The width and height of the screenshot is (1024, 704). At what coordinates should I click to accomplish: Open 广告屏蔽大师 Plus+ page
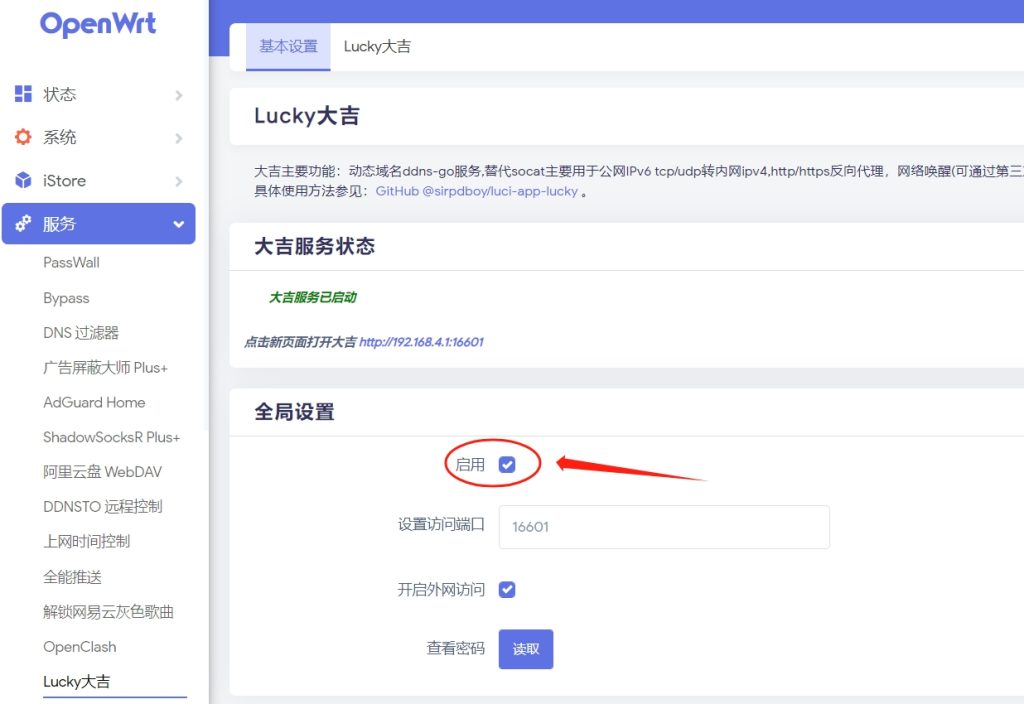[105, 368]
